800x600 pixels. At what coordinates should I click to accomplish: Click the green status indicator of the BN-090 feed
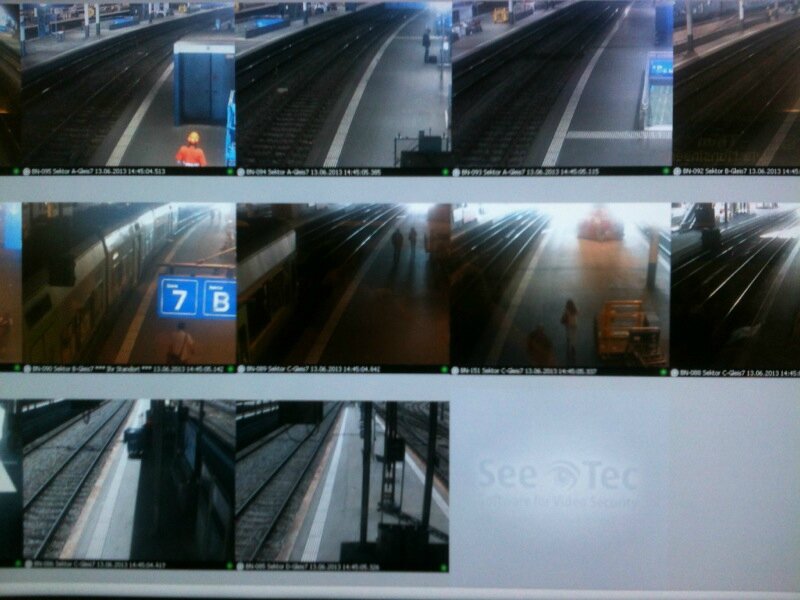(231, 368)
